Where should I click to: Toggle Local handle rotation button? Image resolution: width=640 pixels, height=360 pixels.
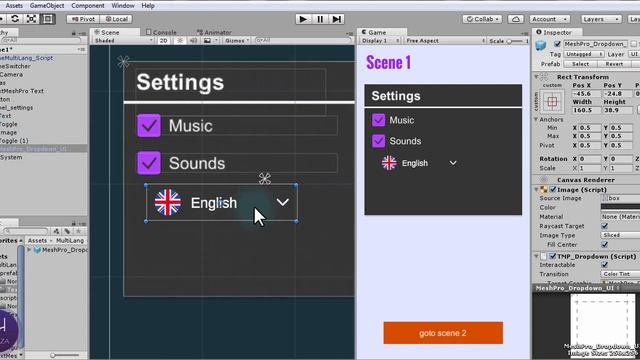[117, 19]
